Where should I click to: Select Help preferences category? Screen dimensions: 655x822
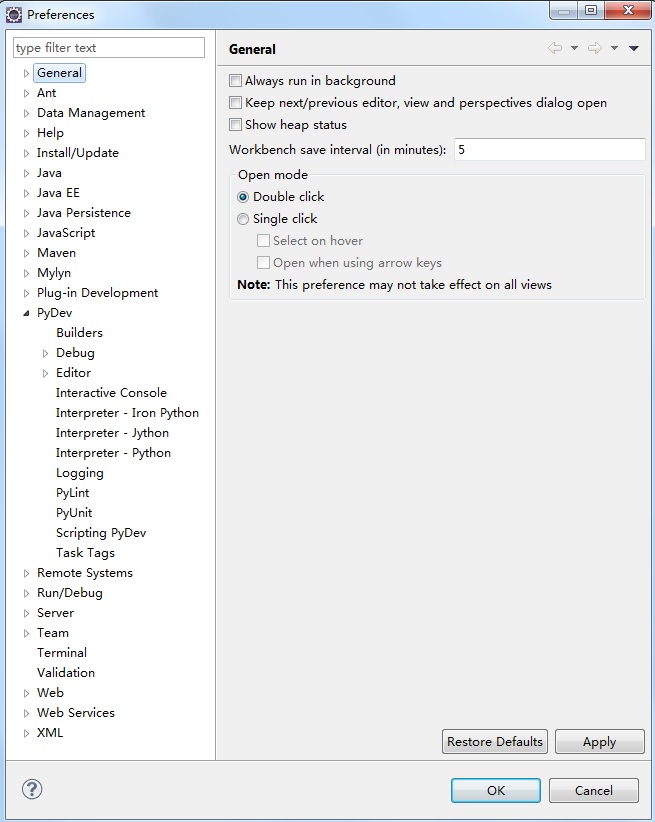pyautogui.click(x=50, y=133)
